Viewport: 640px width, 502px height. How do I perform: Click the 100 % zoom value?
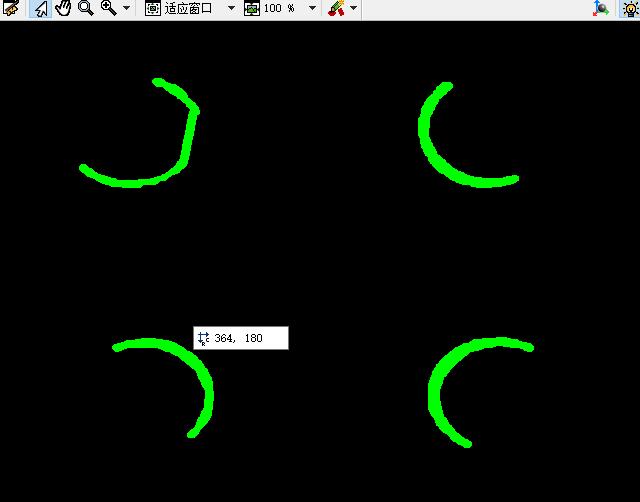pos(279,8)
